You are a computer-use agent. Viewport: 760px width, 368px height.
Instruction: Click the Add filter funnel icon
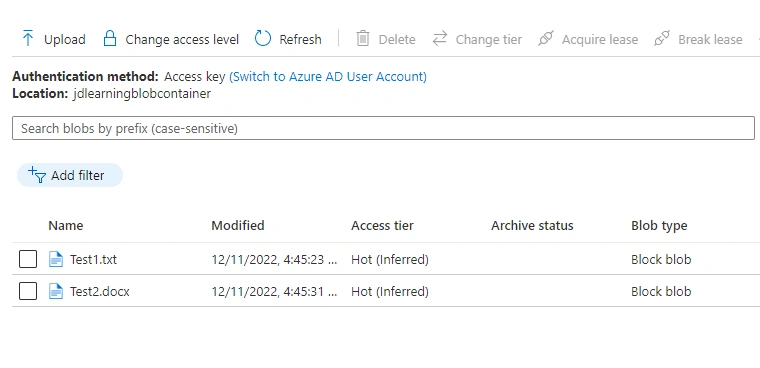[37, 175]
